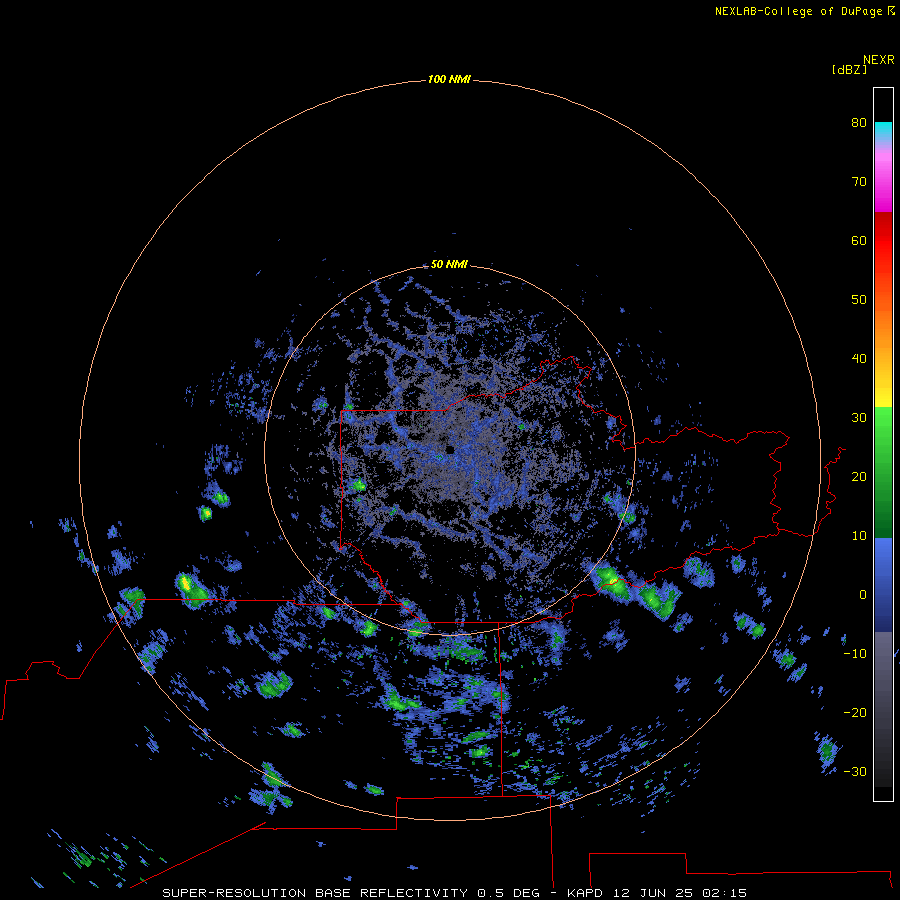The image size is (900, 900).
Task: Pick the cyan band of the color scale
Action: [883, 130]
